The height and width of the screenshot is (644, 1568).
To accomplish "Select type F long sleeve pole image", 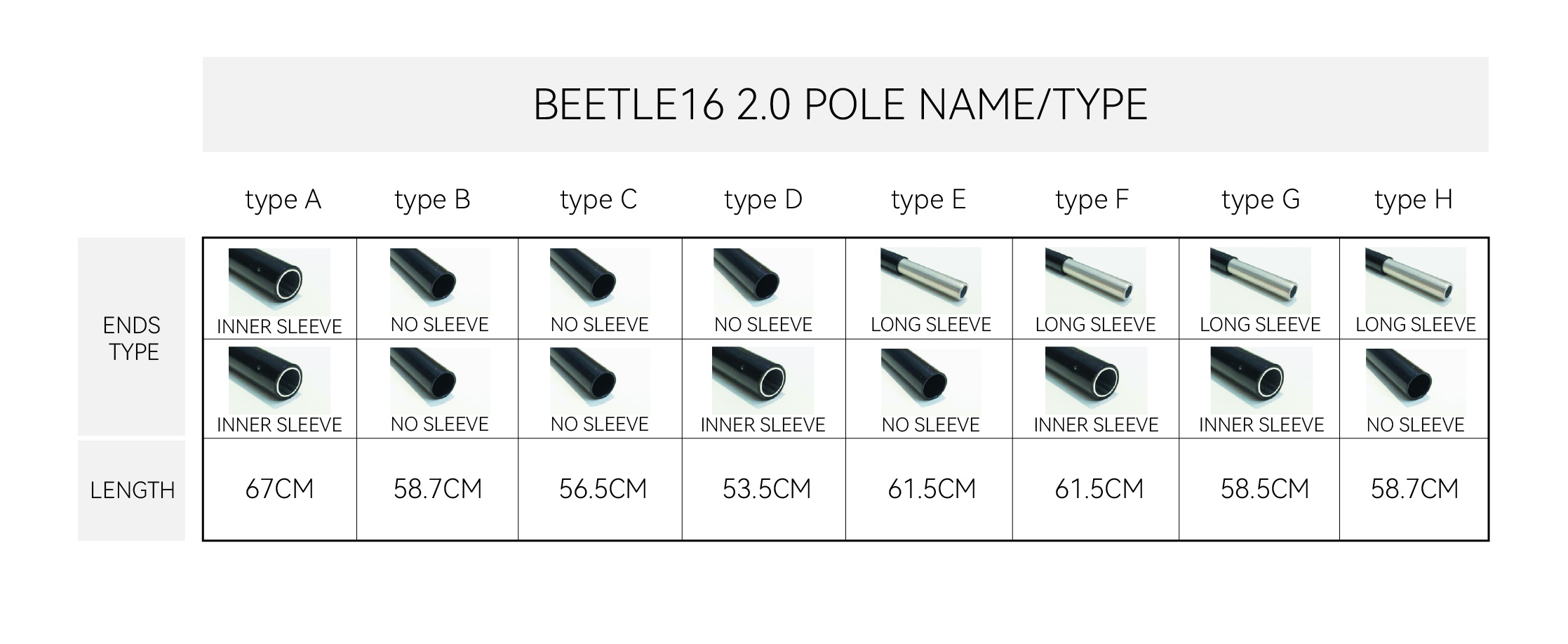I will [x=1096, y=281].
